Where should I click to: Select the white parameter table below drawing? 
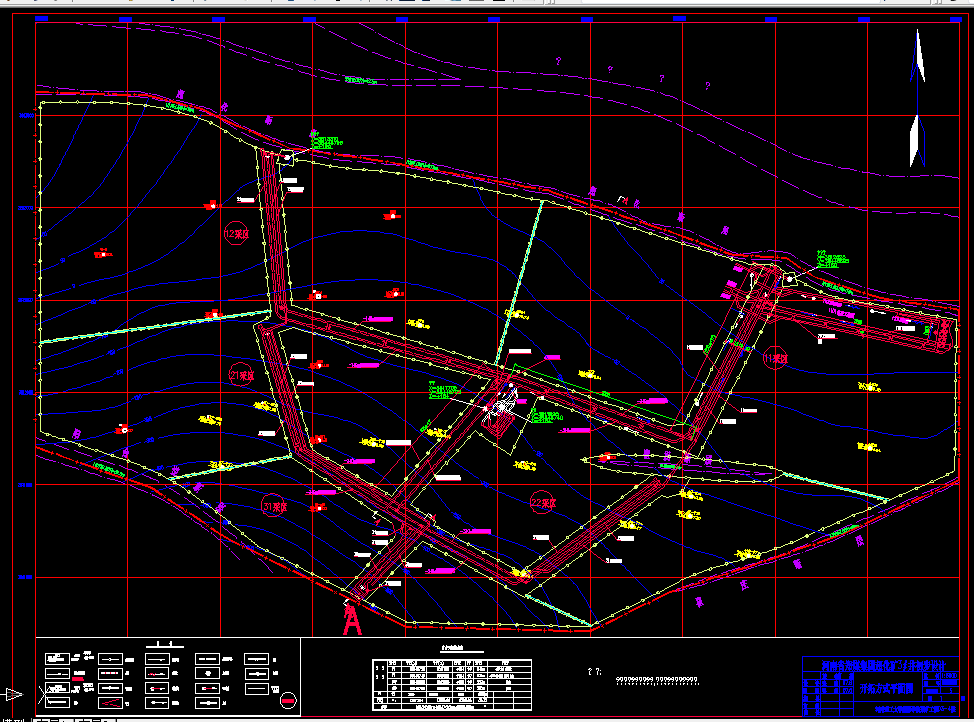(x=452, y=685)
